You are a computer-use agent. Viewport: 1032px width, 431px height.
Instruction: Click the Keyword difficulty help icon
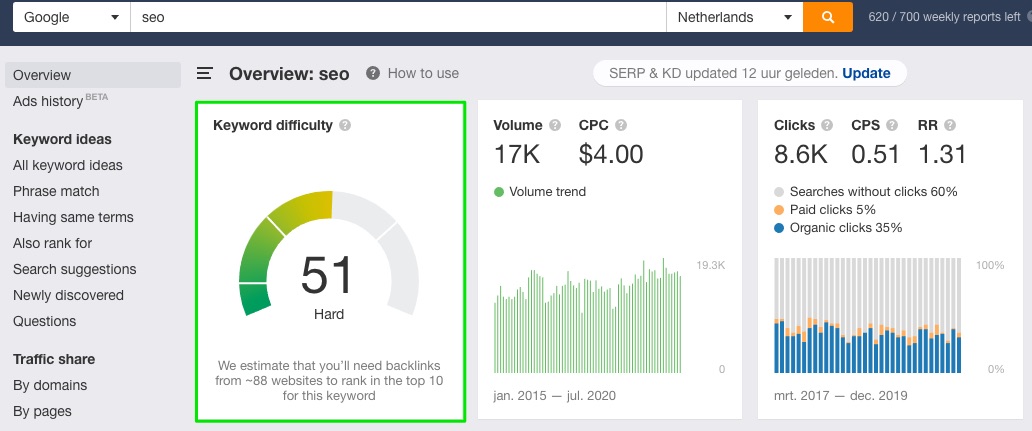coord(345,125)
